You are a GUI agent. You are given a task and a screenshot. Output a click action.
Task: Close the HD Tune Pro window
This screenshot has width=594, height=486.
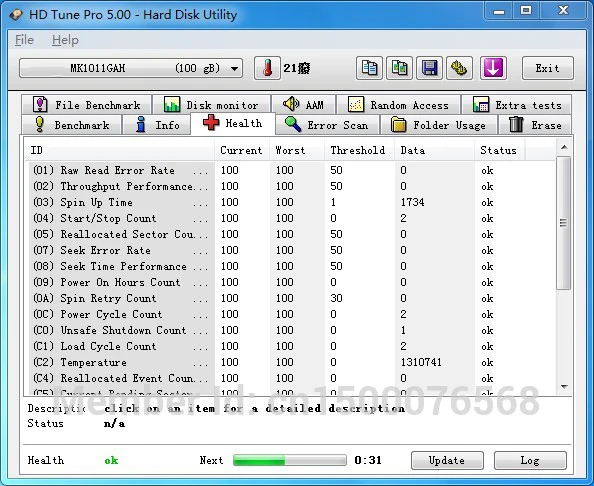[x=563, y=11]
